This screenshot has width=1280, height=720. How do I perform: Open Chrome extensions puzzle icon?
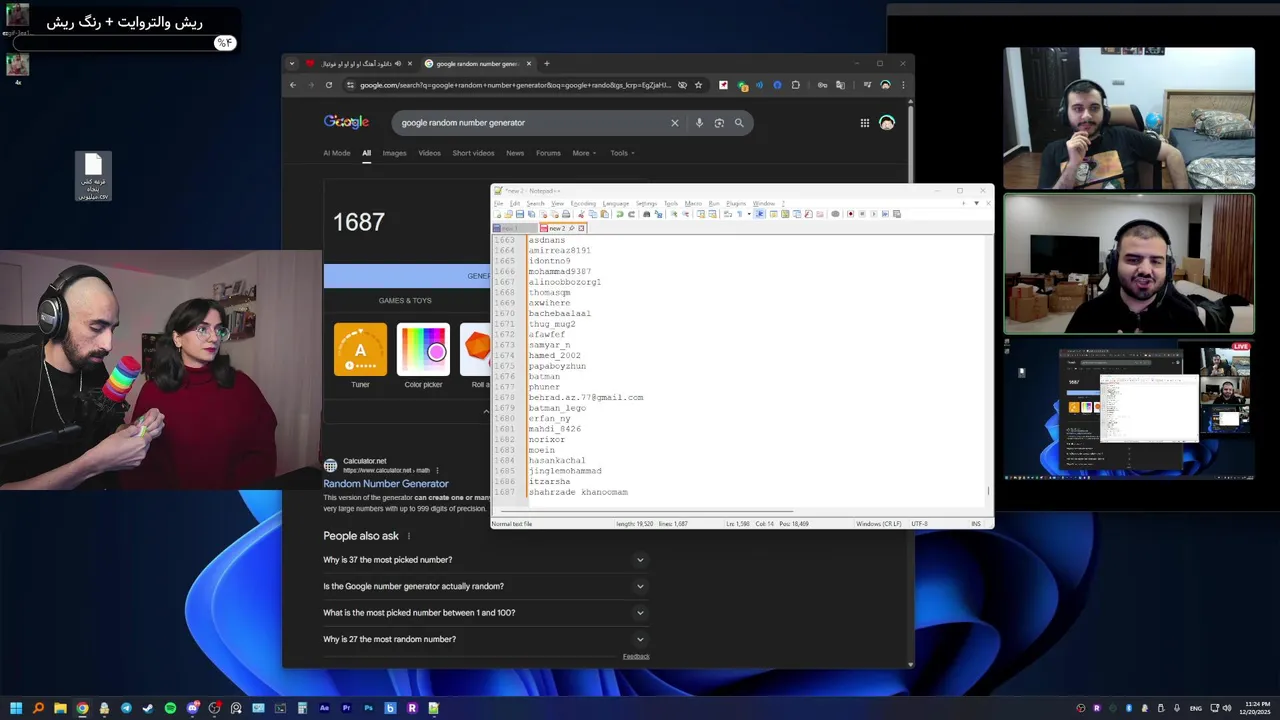[x=796, y=85]
